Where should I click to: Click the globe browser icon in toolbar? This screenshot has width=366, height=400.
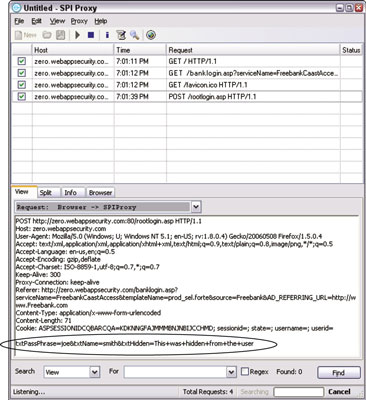click(151, 35)
